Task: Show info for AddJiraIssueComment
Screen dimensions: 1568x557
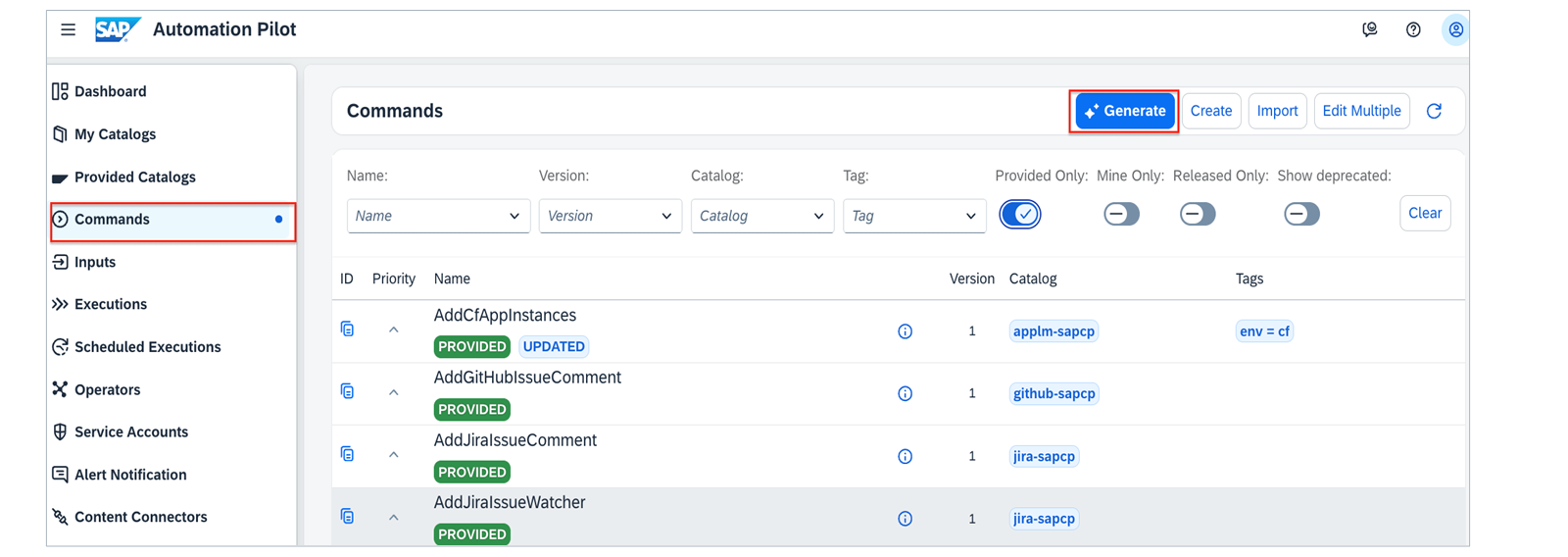Action: (x=906, y=456)
